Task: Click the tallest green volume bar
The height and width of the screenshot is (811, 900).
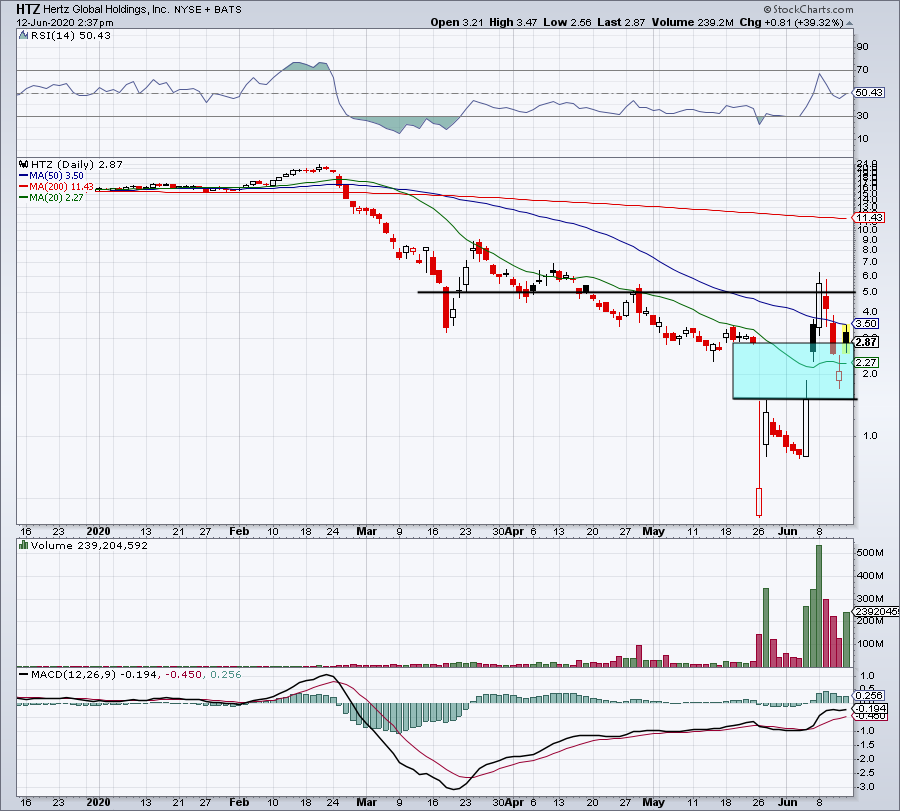Action: pyautogui.click(x=818, y=605)
